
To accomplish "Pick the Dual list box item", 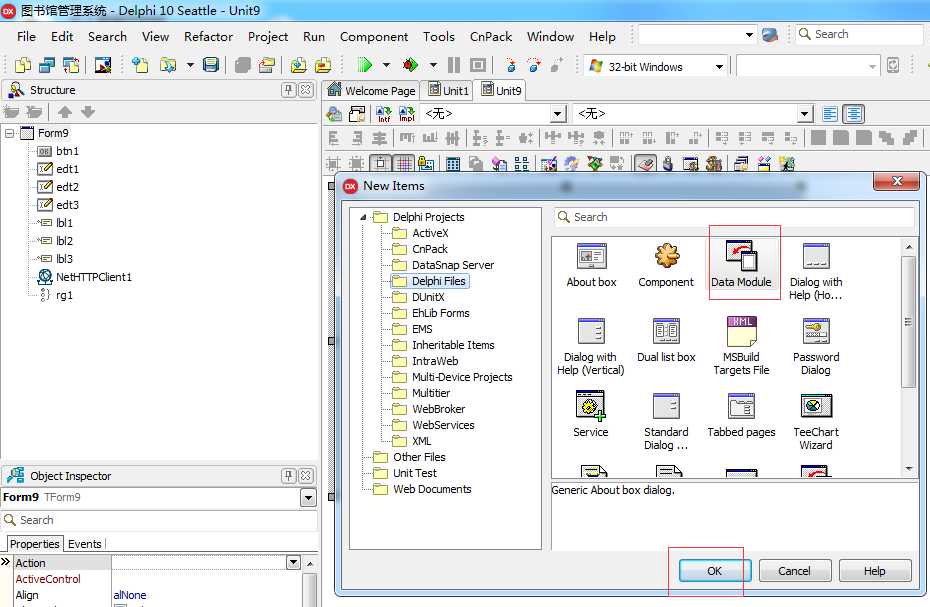I will (x=666, y=339).
